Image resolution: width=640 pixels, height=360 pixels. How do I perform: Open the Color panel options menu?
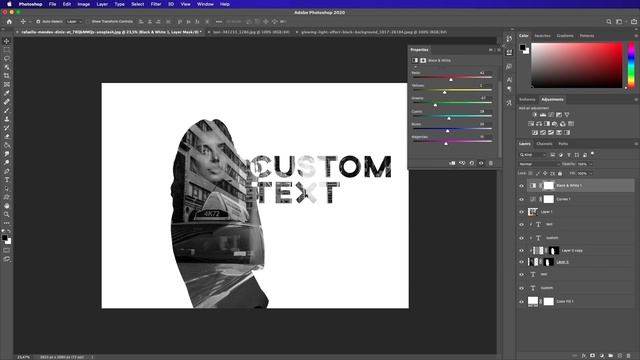coord(636,36)
